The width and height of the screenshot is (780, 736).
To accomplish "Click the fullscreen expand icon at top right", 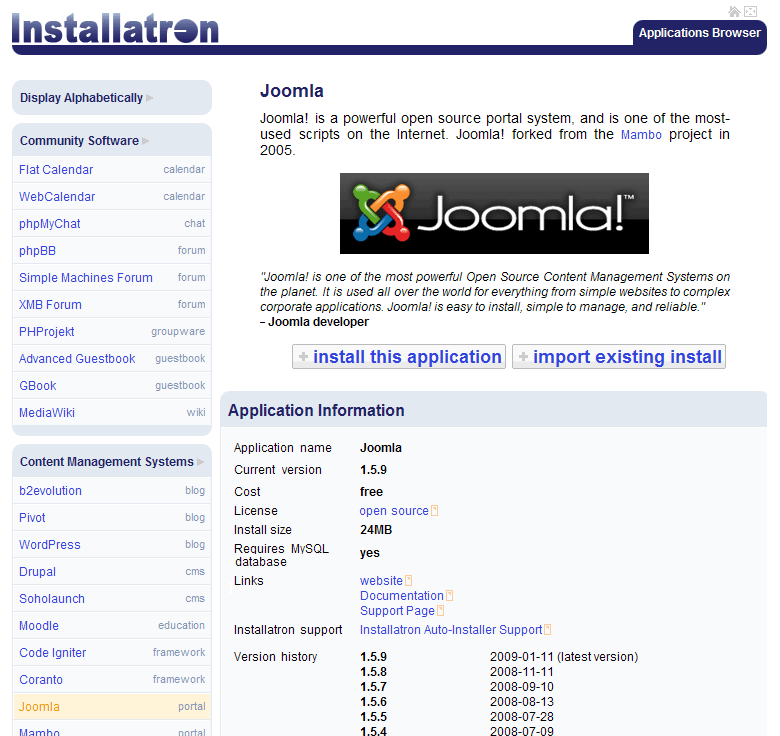I will coord(751,11).
